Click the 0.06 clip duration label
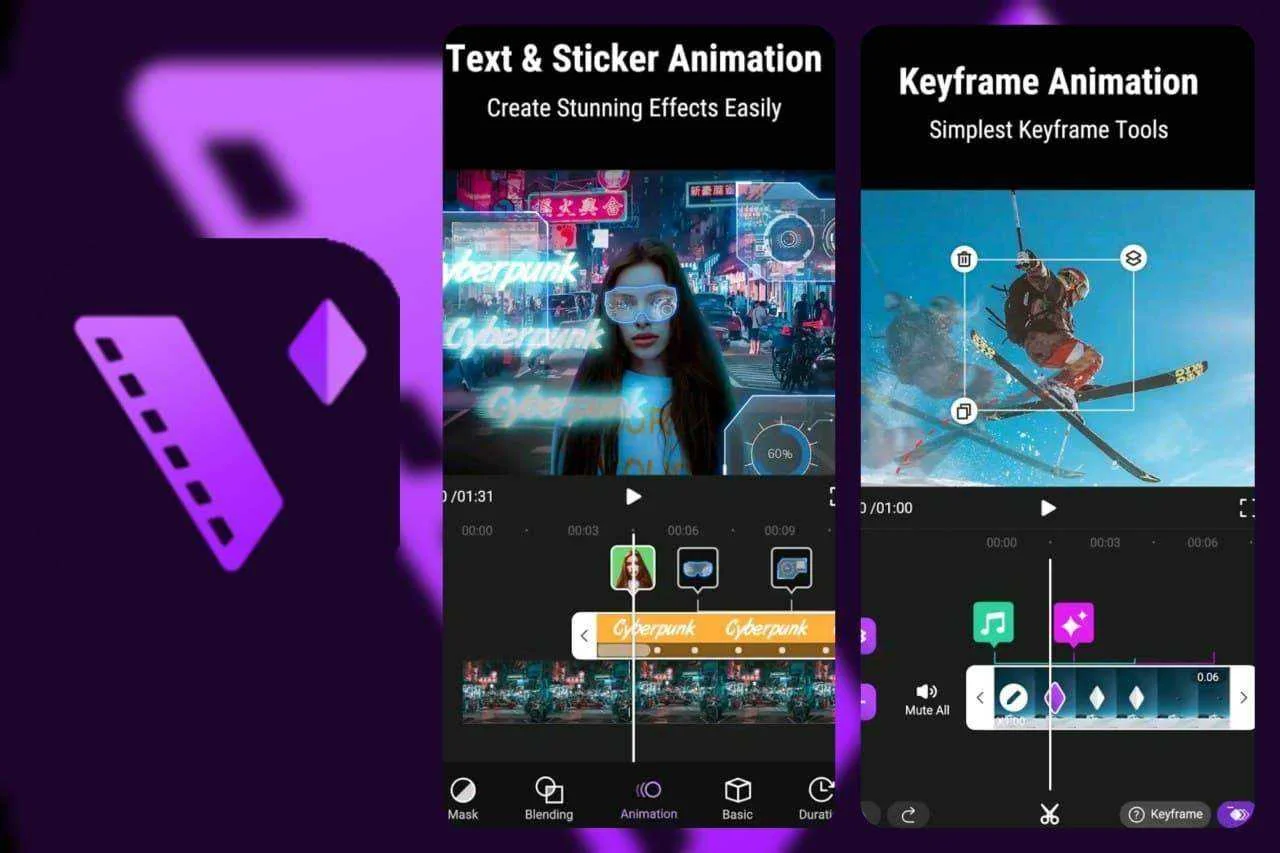The image size is (1280, 853). click(x=1208, y=677)
